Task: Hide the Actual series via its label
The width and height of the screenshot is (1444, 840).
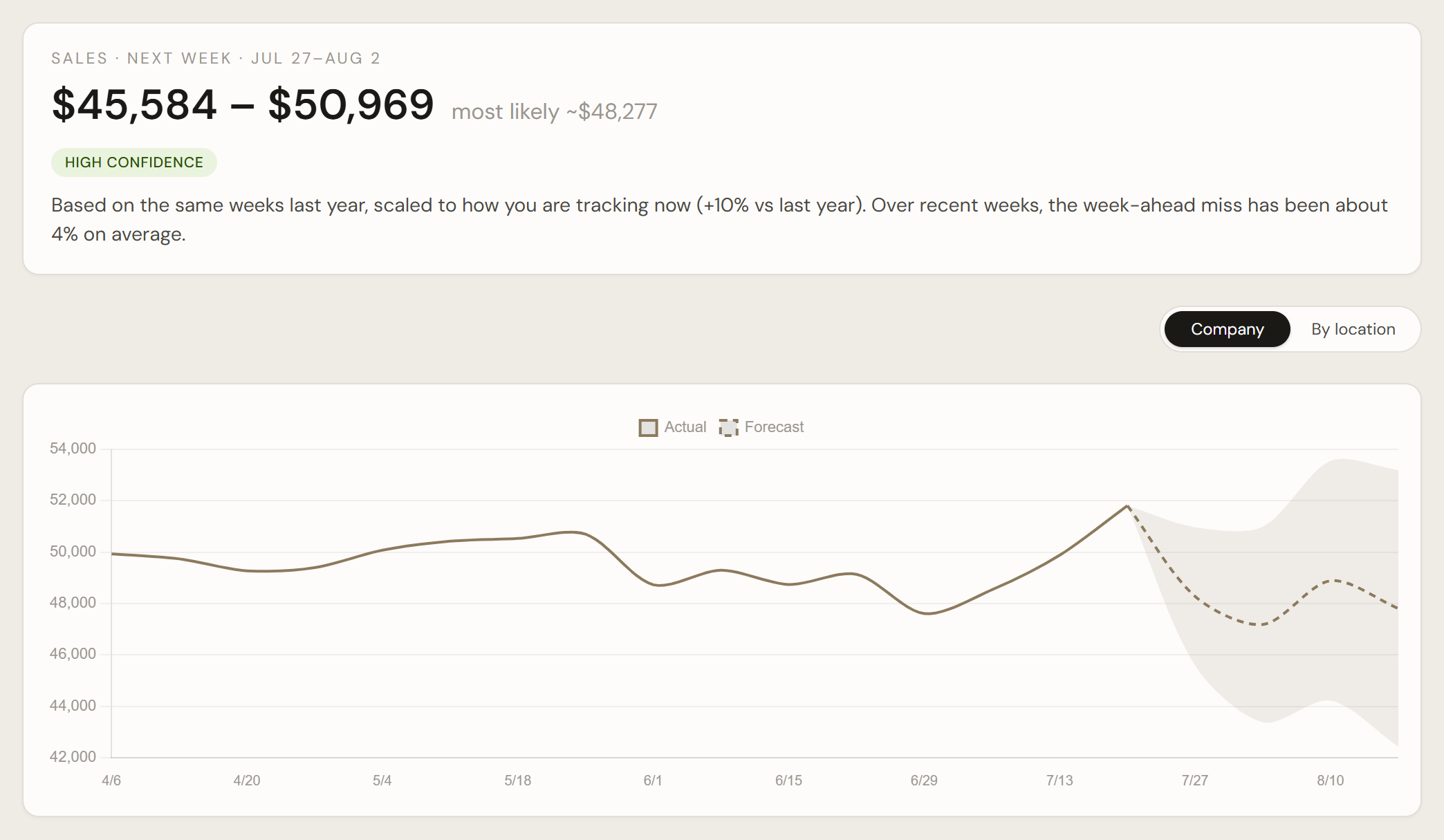Action: 685,427
